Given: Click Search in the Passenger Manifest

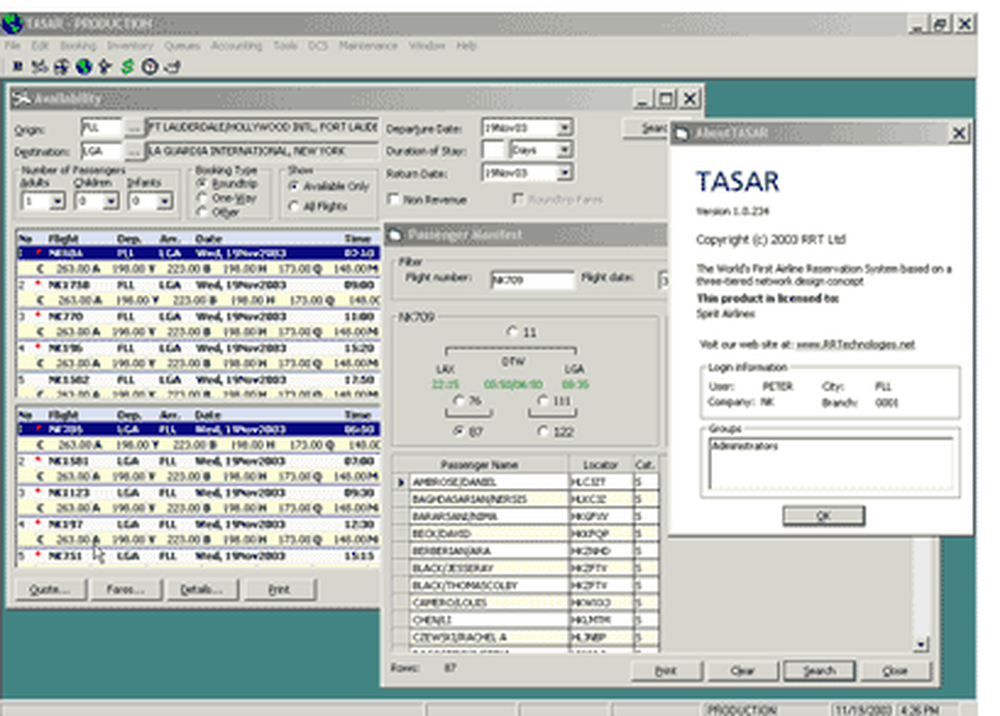Looking at the screenshot, I should click(x=820, y=671).
